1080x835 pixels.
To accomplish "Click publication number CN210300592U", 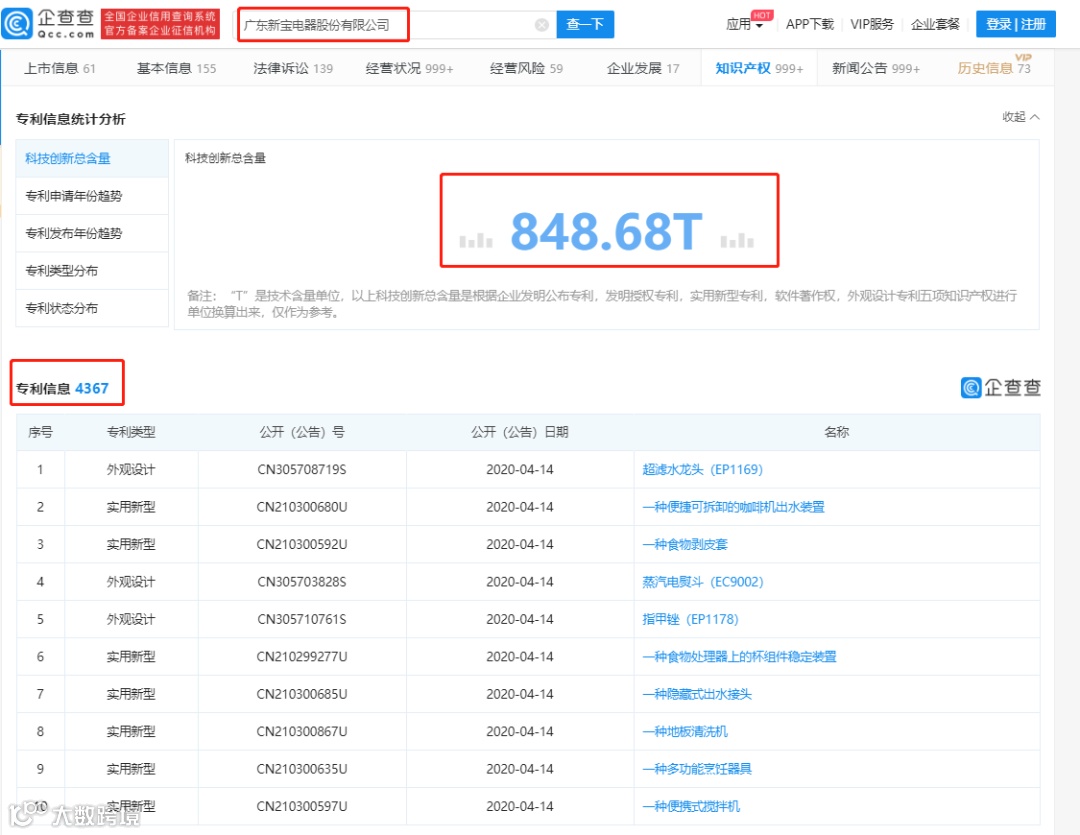I will tap(302, 544).
